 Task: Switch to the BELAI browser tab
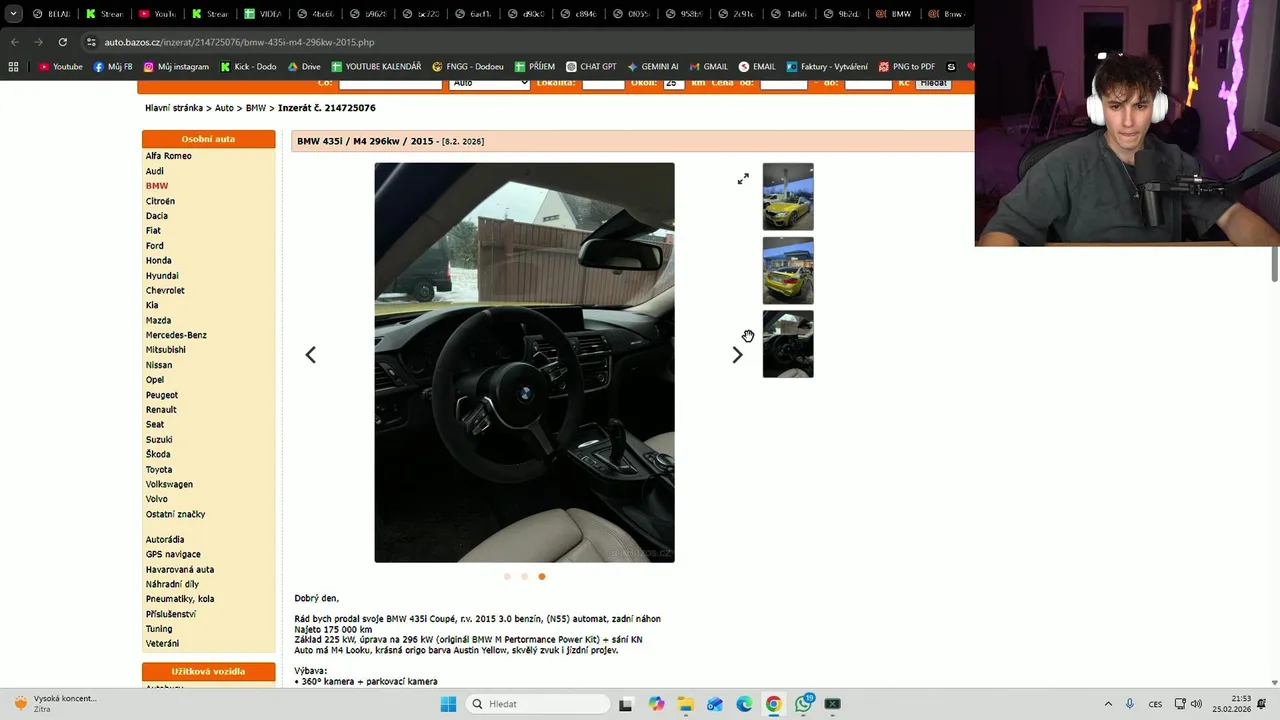click(x=51, y=14)
